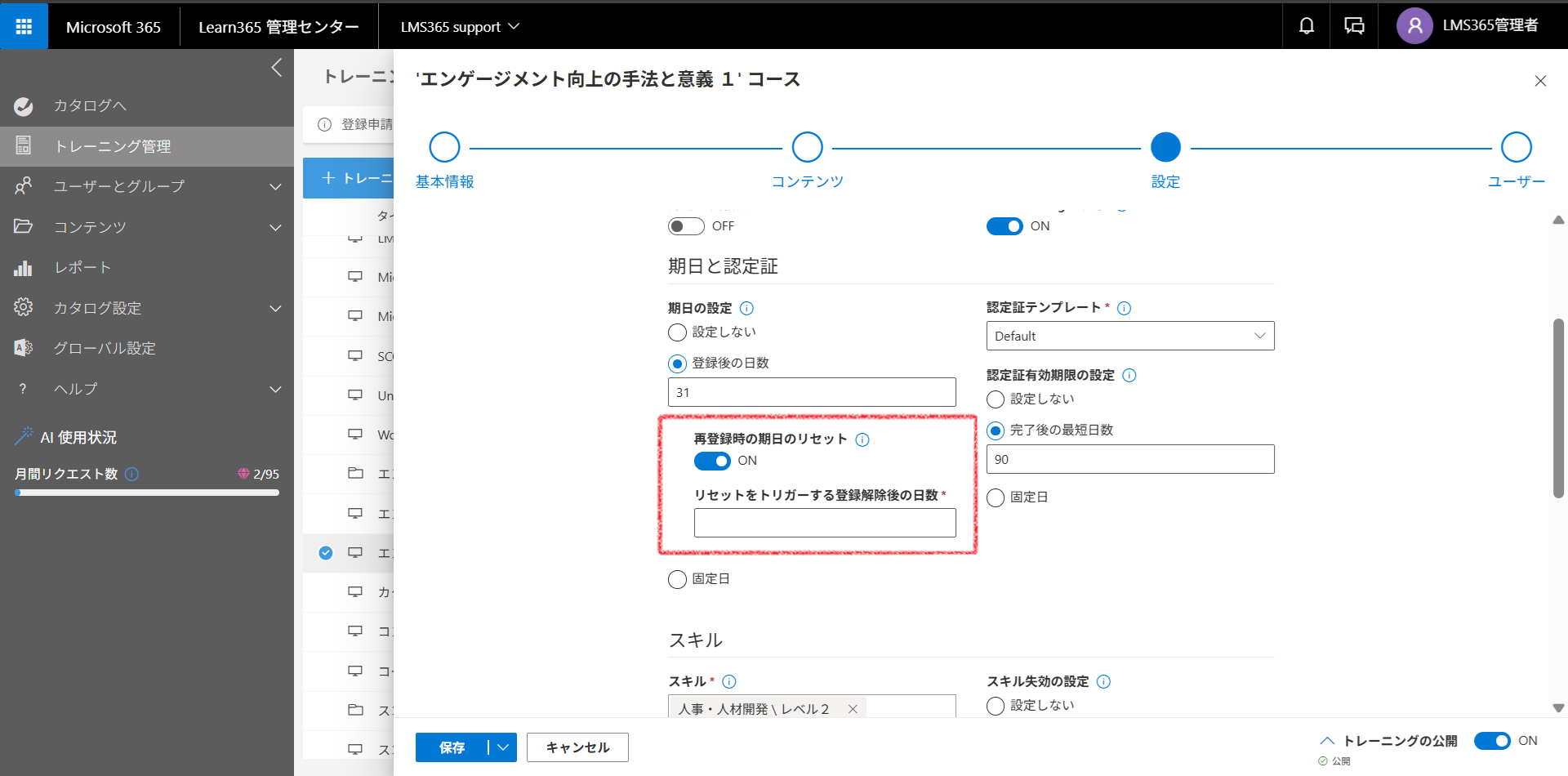Click the グローバル設定 translate icon
Image resolution: width=1568 pixels, height=776 pixels.
click(x=23, y=348)
